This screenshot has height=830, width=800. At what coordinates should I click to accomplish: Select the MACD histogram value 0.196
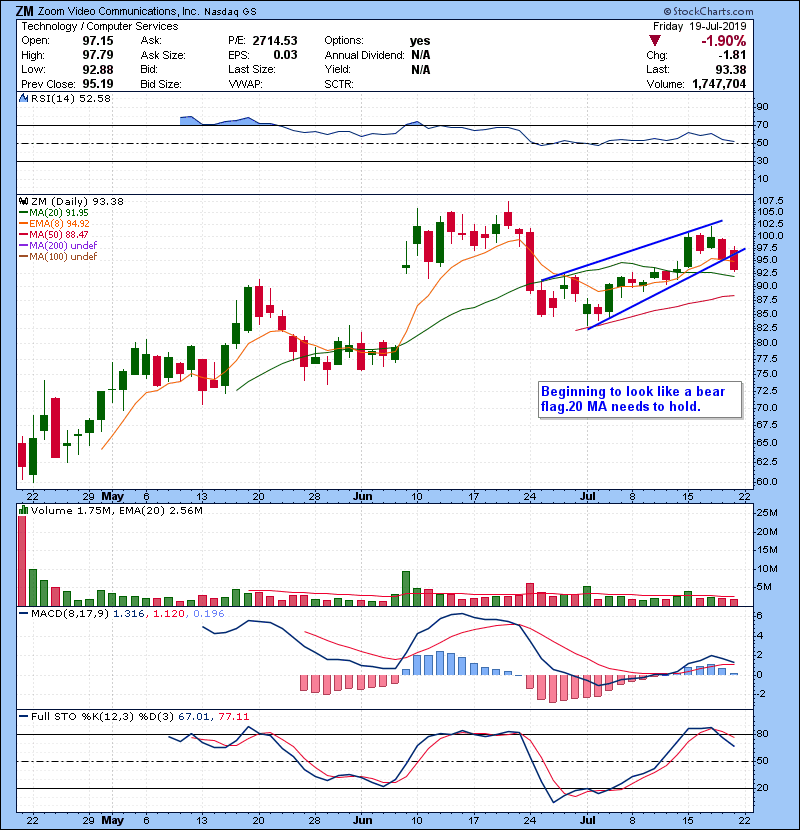[209, 614]
